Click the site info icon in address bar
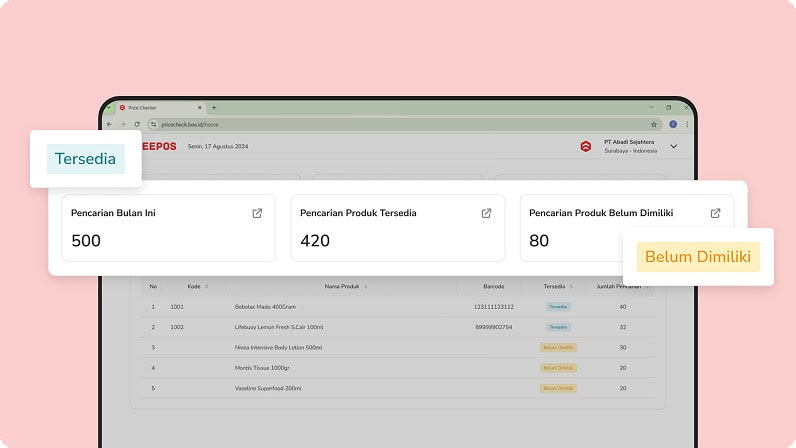Image resolution: width=796 pixels, height=448 pixels. click(x=154, y=124)
